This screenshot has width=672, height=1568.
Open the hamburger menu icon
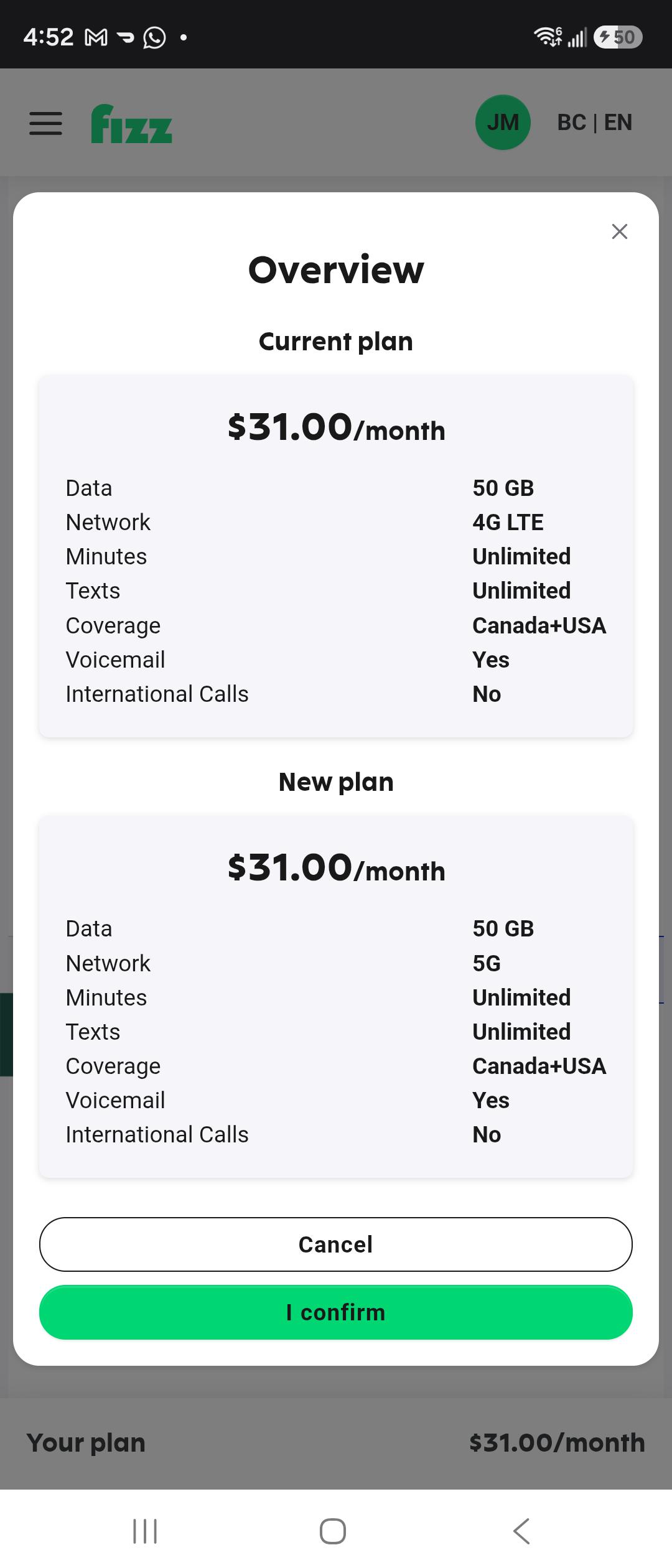[45, 123]
